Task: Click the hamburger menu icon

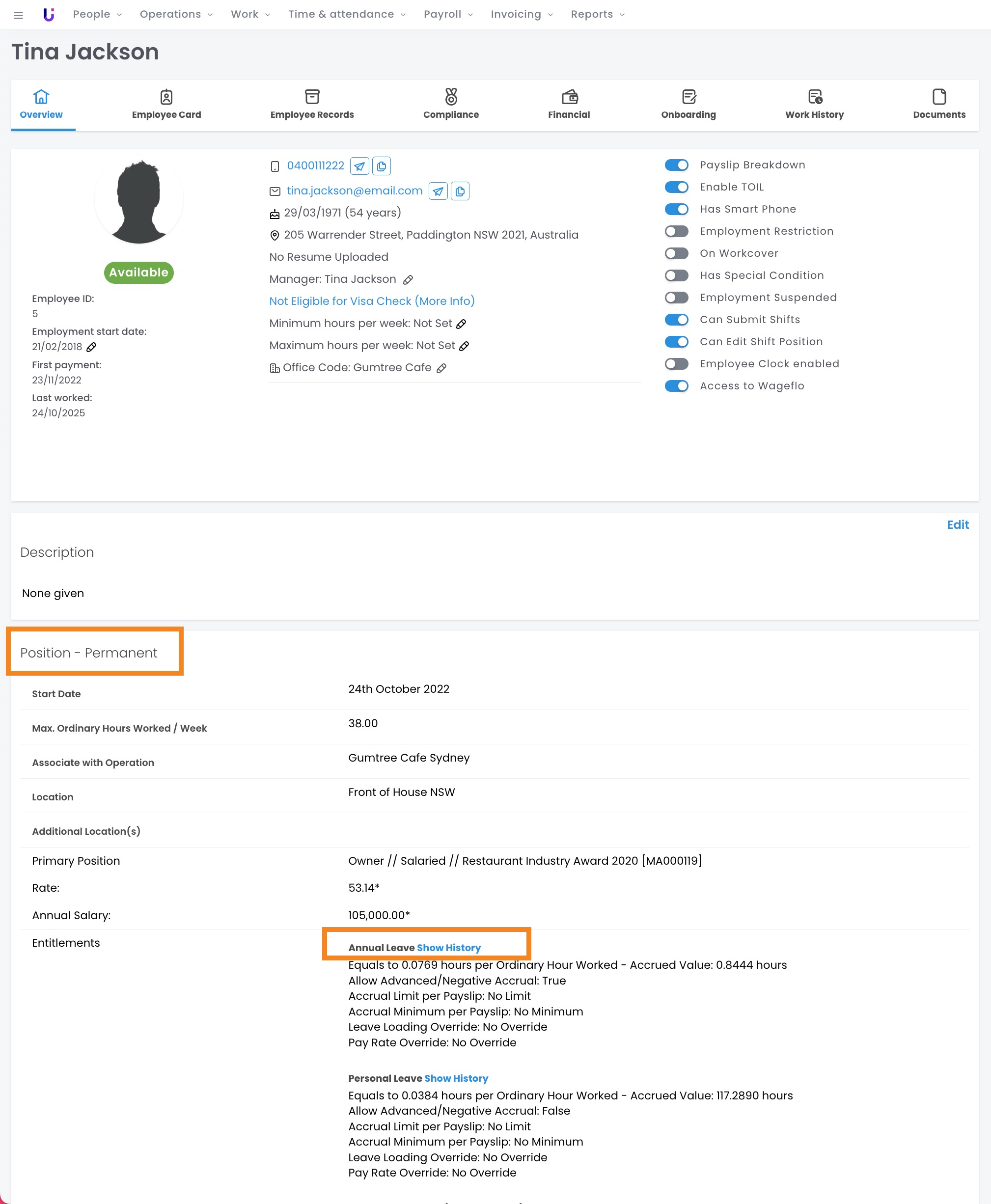Action: (x=18, y=15)
